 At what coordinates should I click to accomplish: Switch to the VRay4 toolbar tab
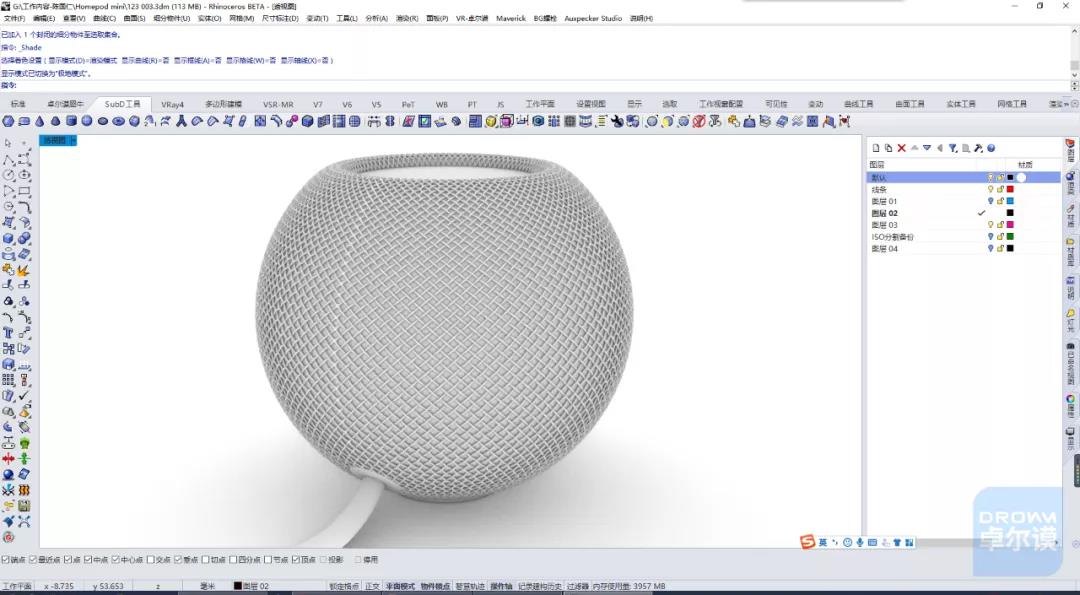172,105
